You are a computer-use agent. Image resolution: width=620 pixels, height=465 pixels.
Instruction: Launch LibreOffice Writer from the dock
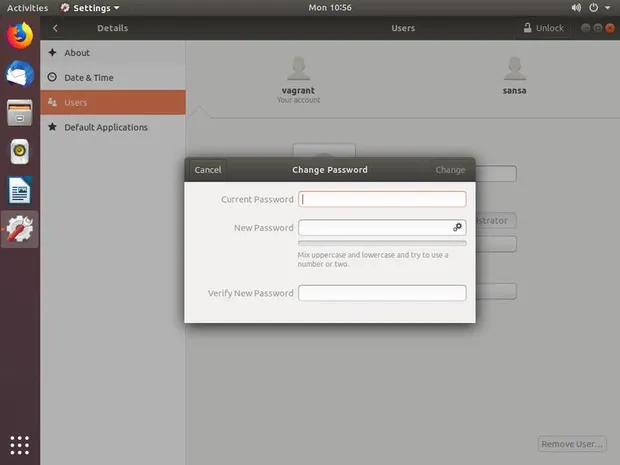(x=19, y=190)
